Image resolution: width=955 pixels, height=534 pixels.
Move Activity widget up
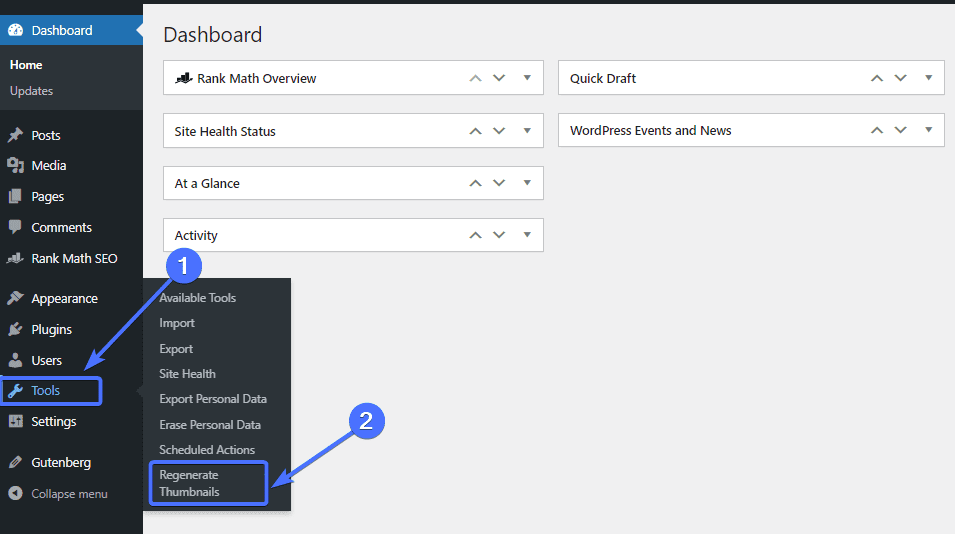pos(475,235)
